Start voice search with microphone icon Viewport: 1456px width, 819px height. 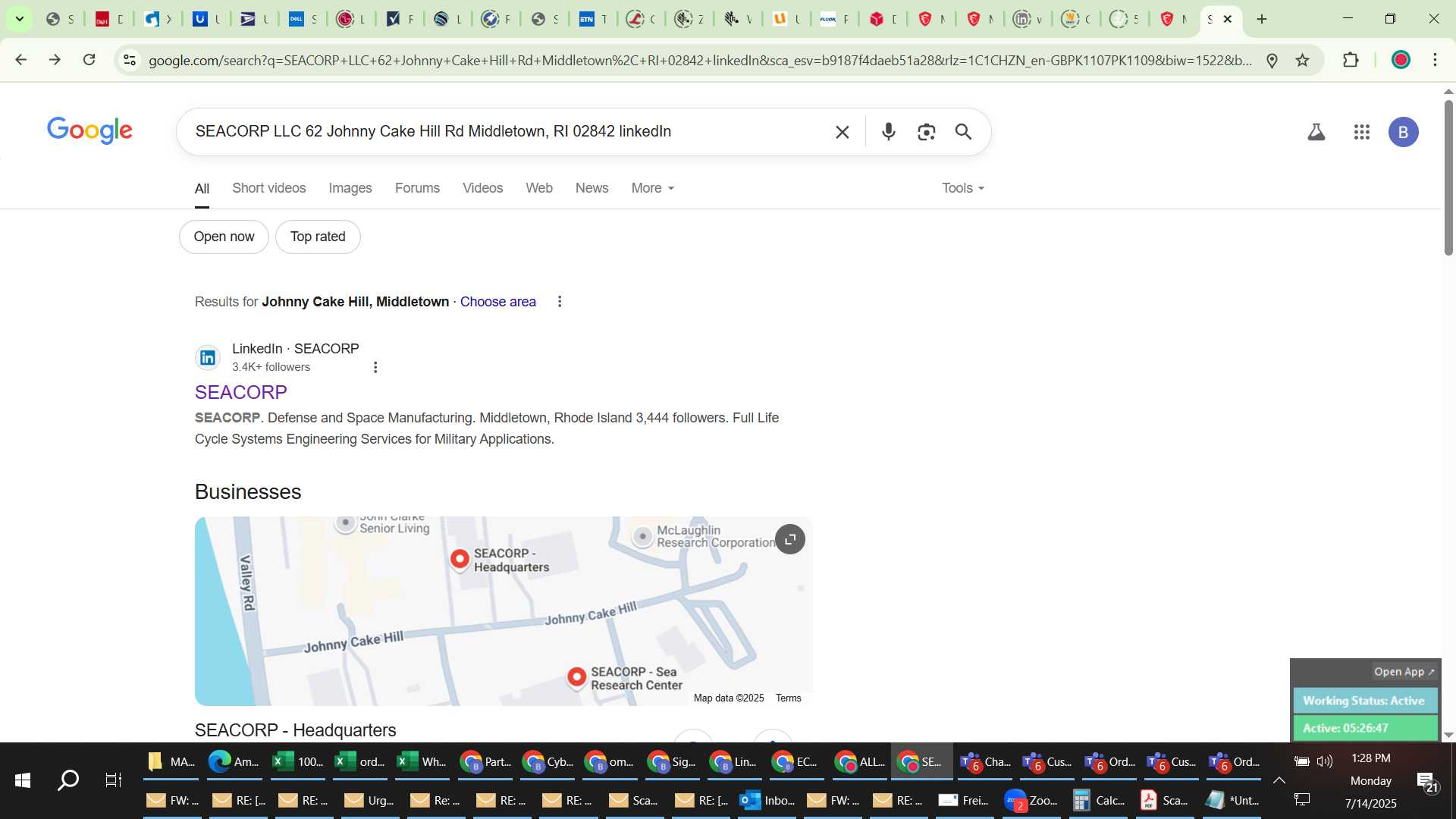[889, 132]
